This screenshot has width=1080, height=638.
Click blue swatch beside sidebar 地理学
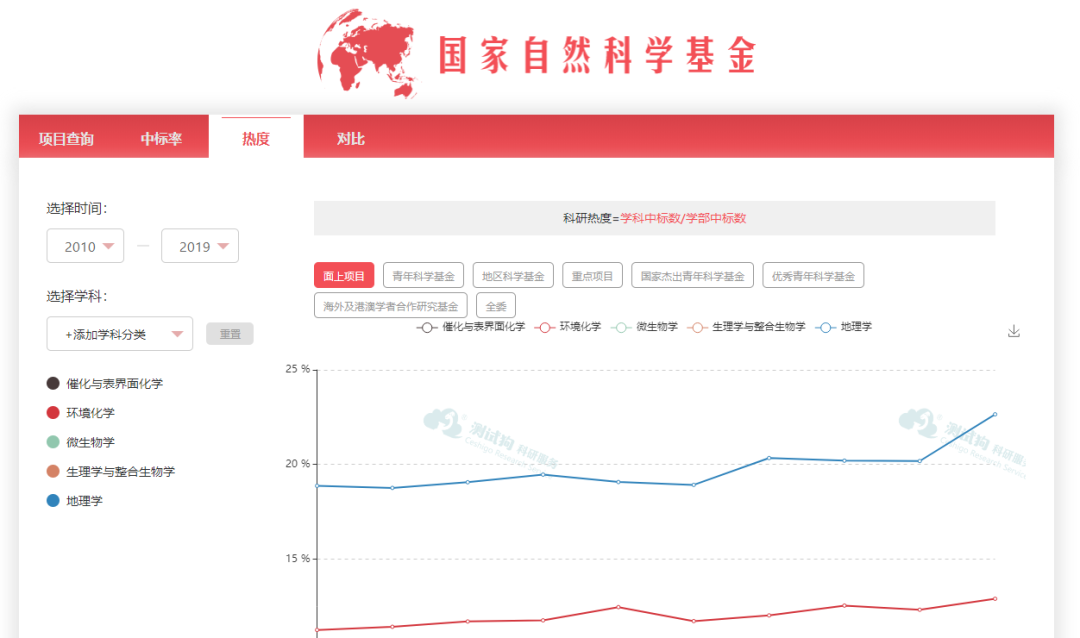point(53,501)
